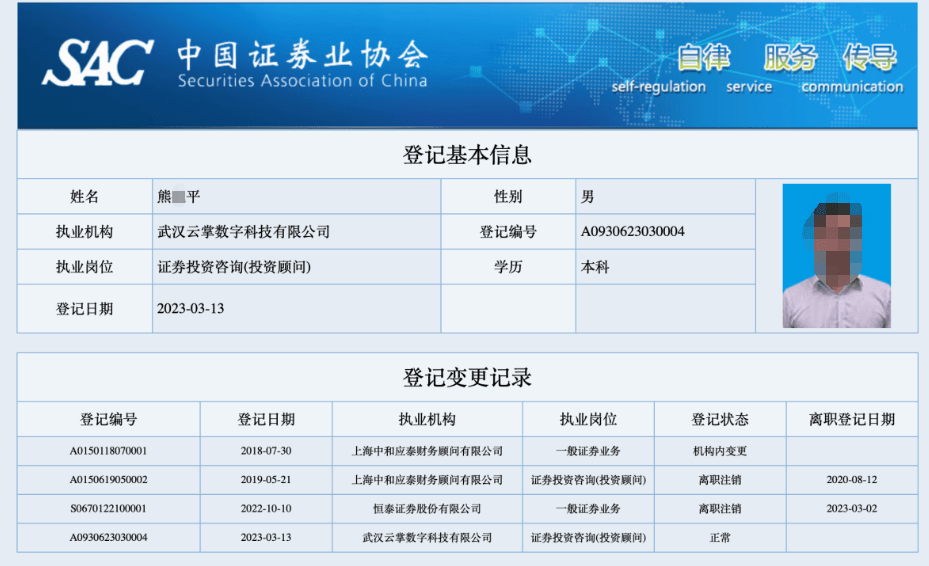
Task: Click the 执业岗位 column header in records table
Action: pos(588,419)
